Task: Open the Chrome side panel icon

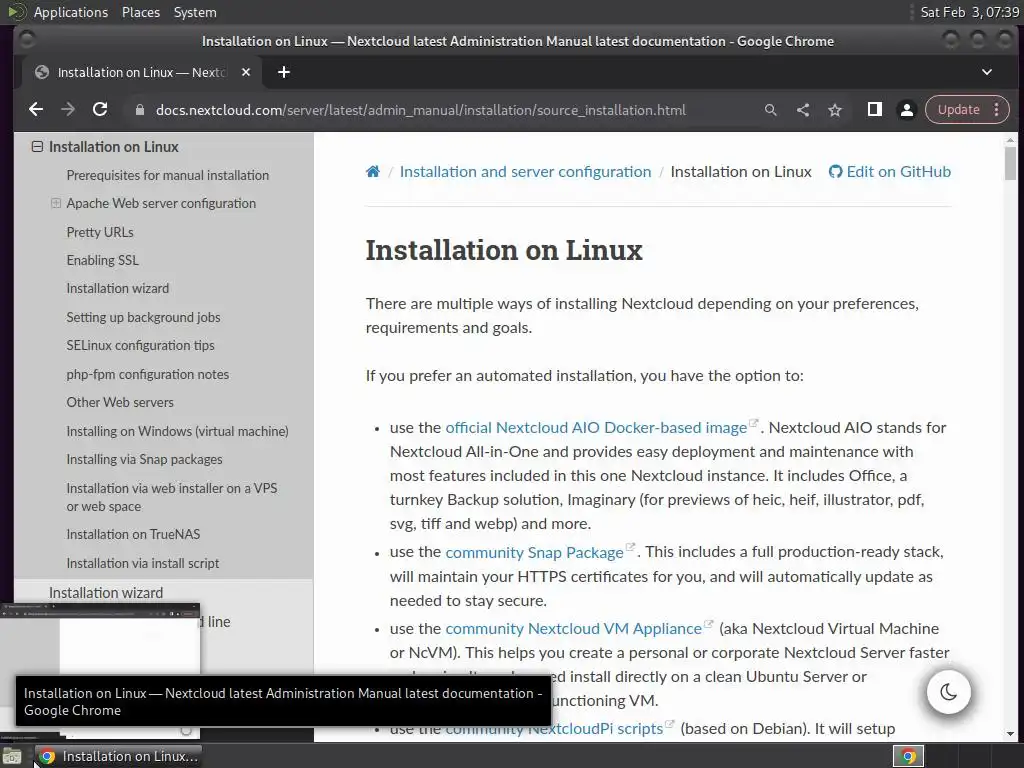Action: (x=874, y=110)
